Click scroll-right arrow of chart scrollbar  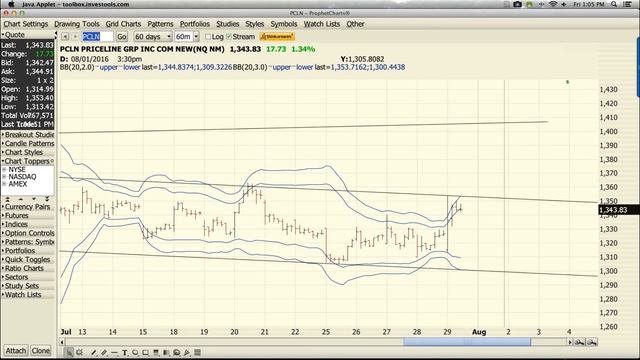[570, 342]
